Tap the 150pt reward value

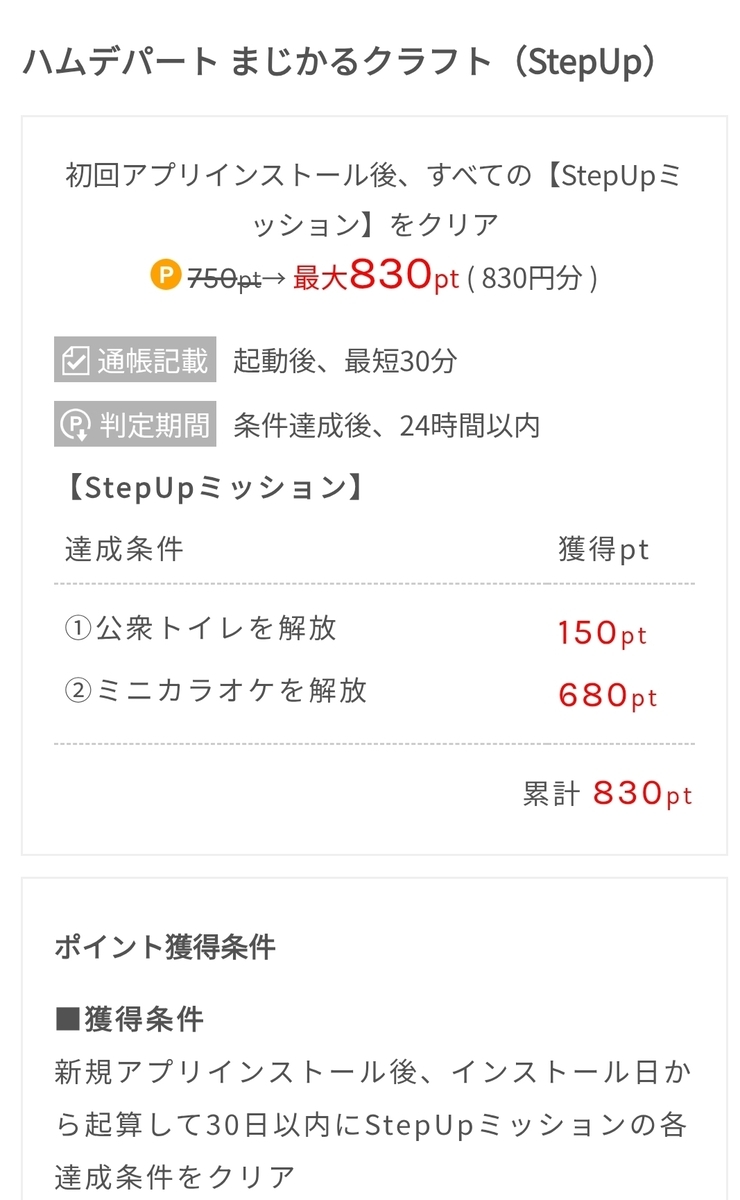pyautogui.click(x=603, y=633)
